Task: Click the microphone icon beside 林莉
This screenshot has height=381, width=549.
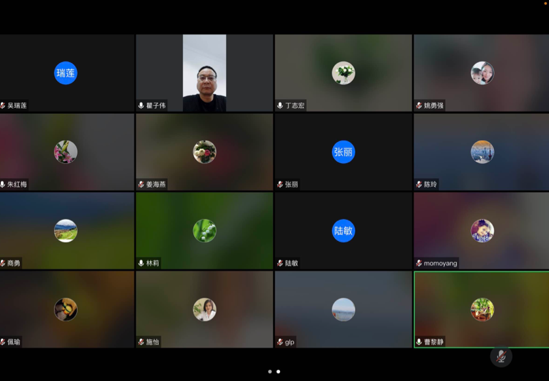Action: (x=141, y=263)
